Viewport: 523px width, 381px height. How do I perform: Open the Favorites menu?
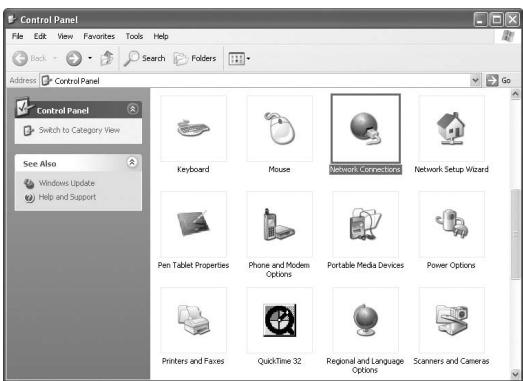(x=99, y=36)
